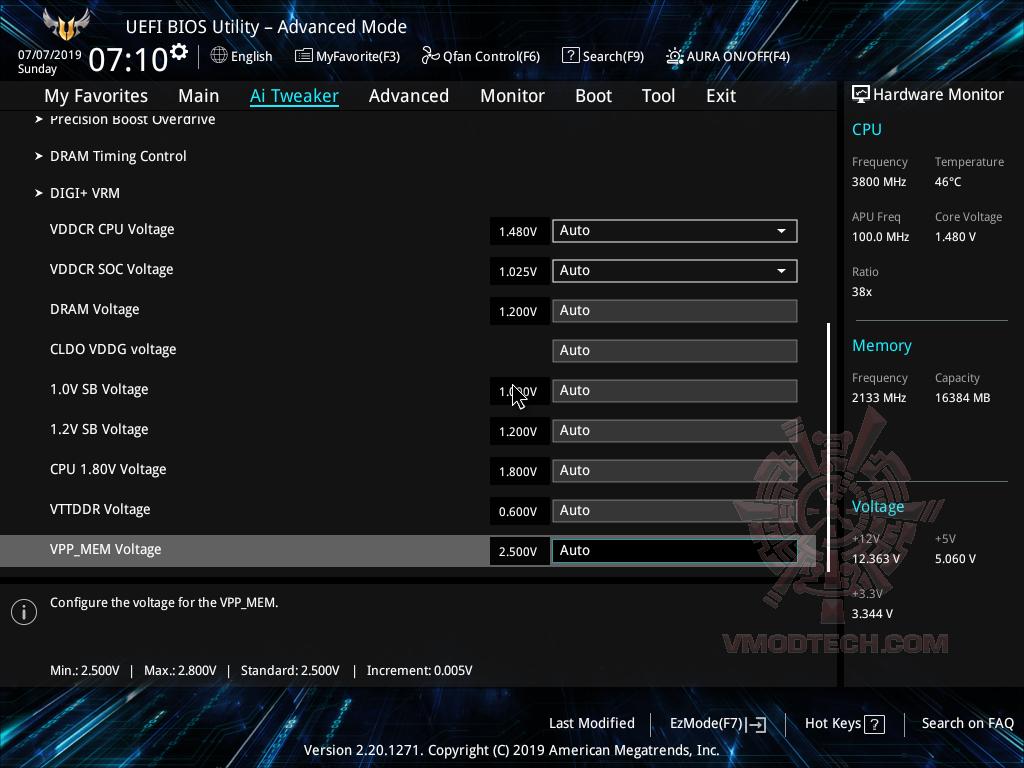
Task: Open the Exit tab
Action: pyautogui.click(x=721, y=96)
